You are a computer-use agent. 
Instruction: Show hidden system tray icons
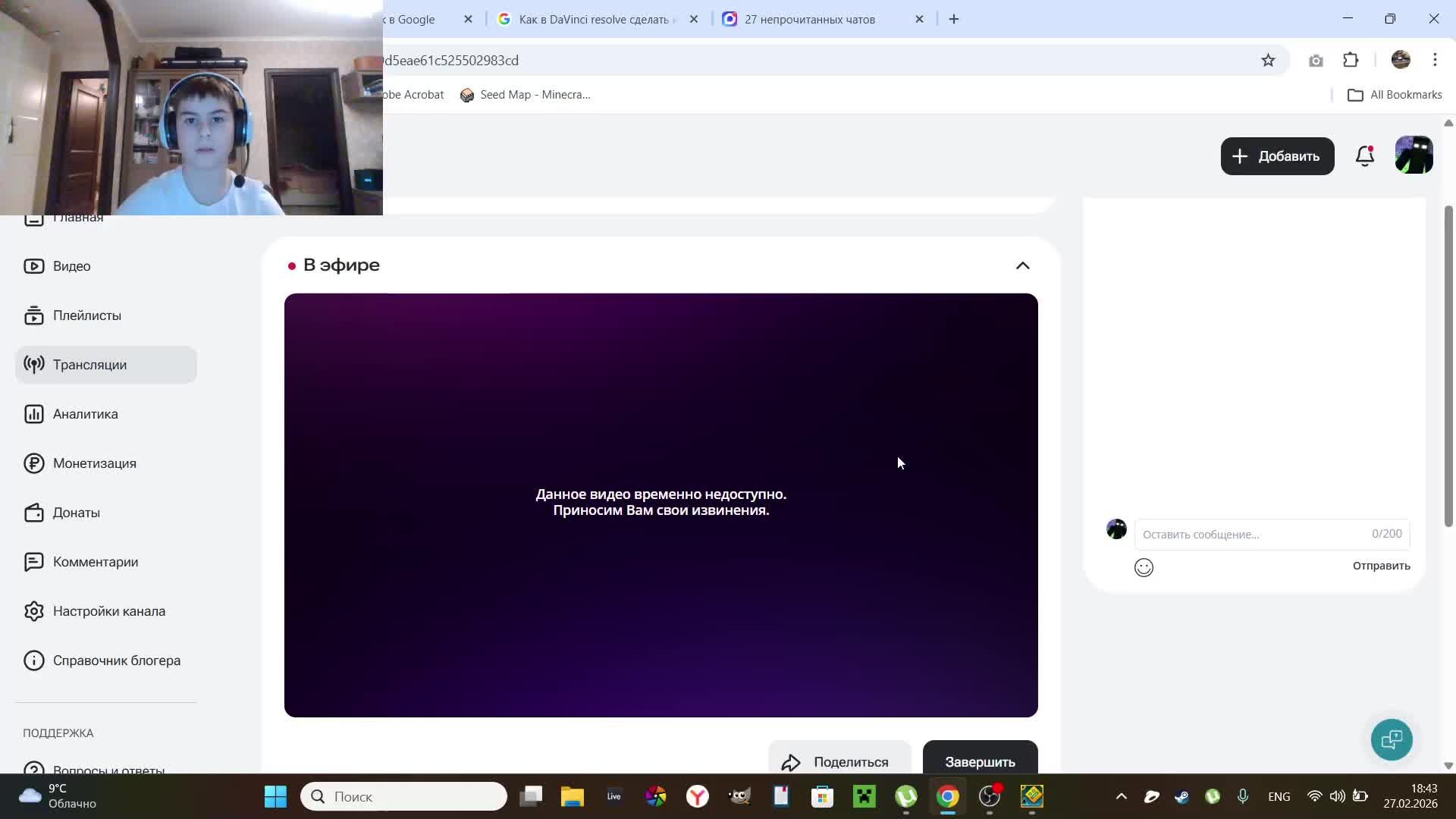click(x=1121, y=796)
